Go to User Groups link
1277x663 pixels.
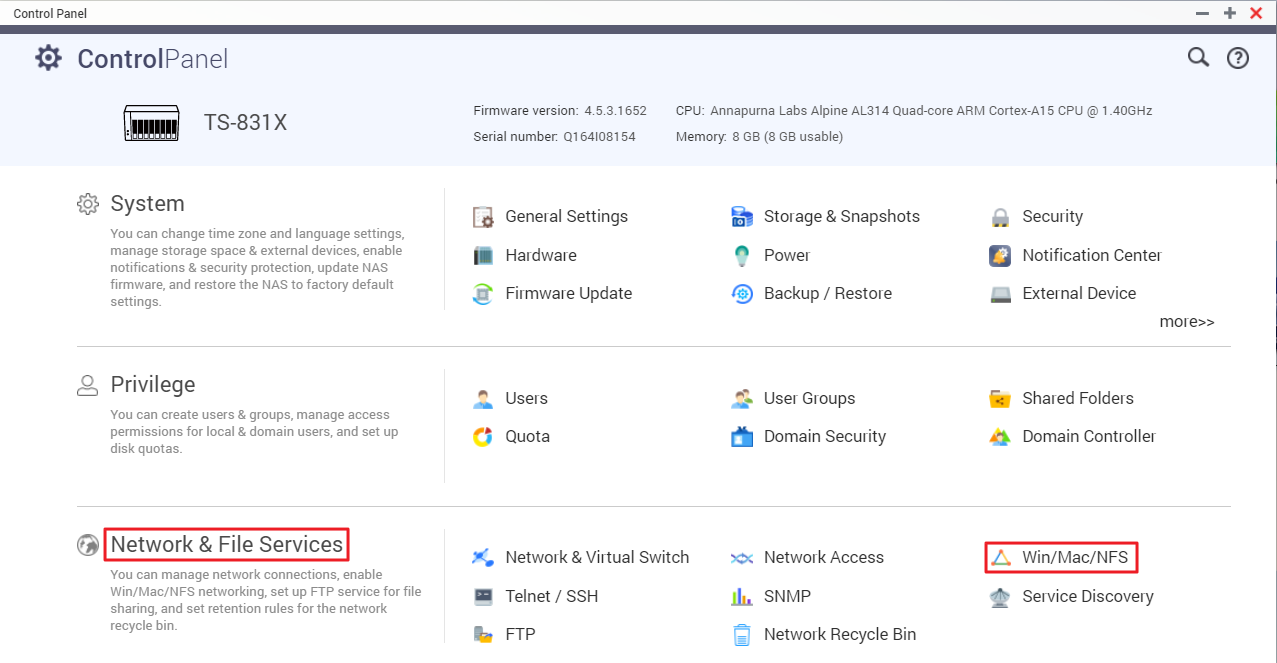[810, 399]
